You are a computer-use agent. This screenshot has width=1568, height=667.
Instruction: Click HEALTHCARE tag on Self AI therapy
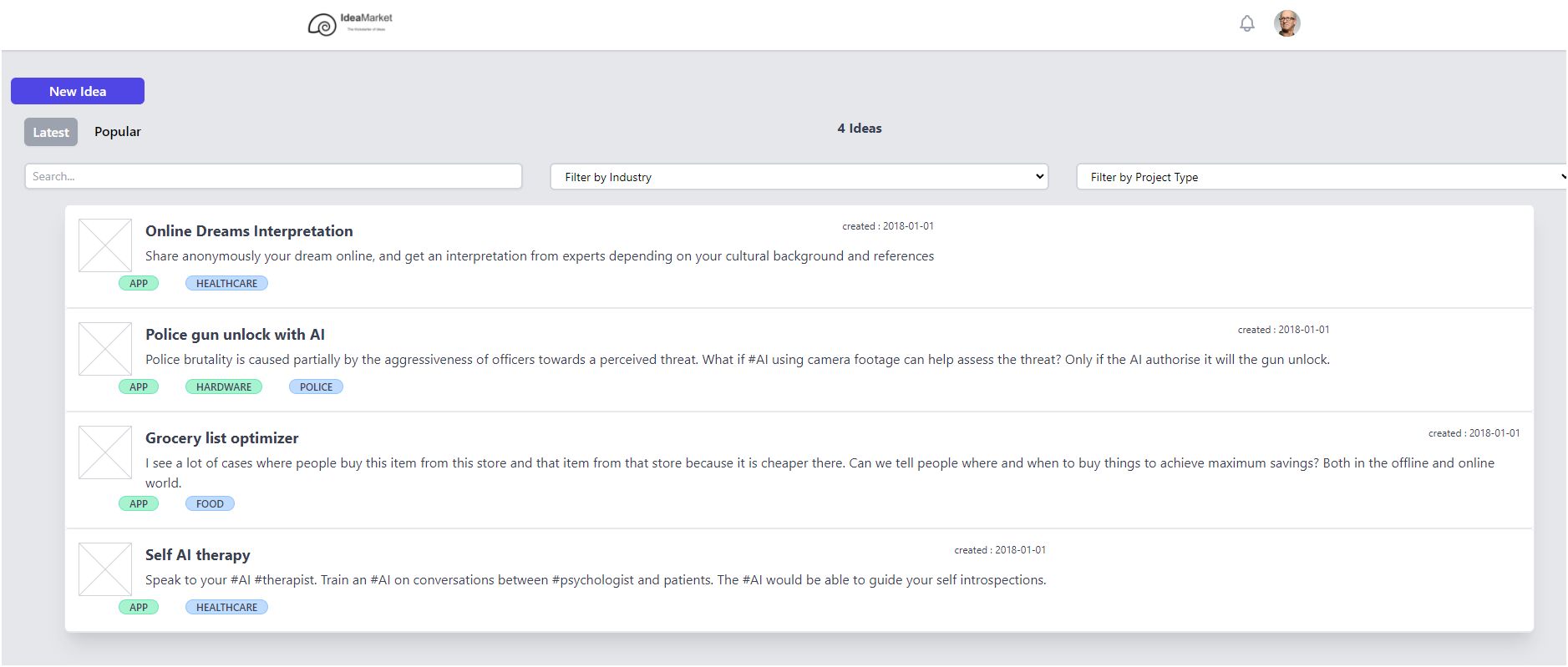(226, 607)
